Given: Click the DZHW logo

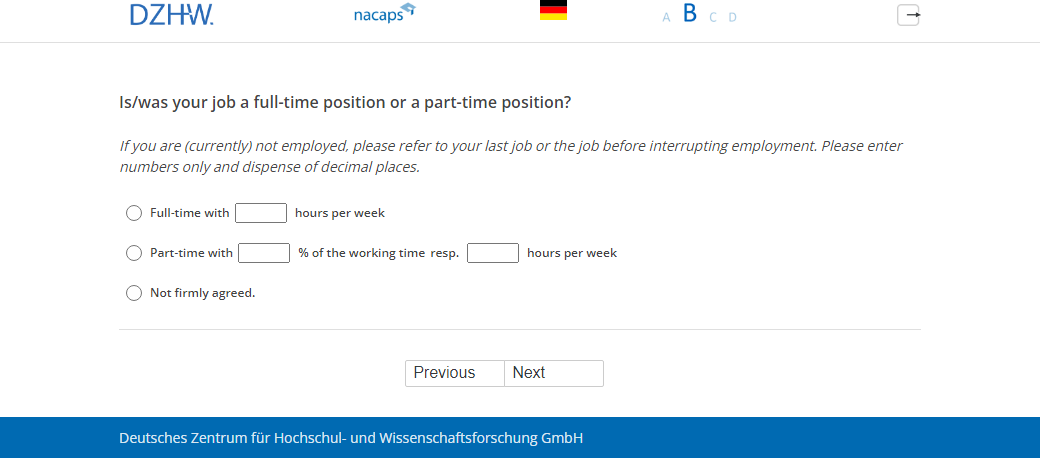Looking at the screenshot, I should coord(171,15).
